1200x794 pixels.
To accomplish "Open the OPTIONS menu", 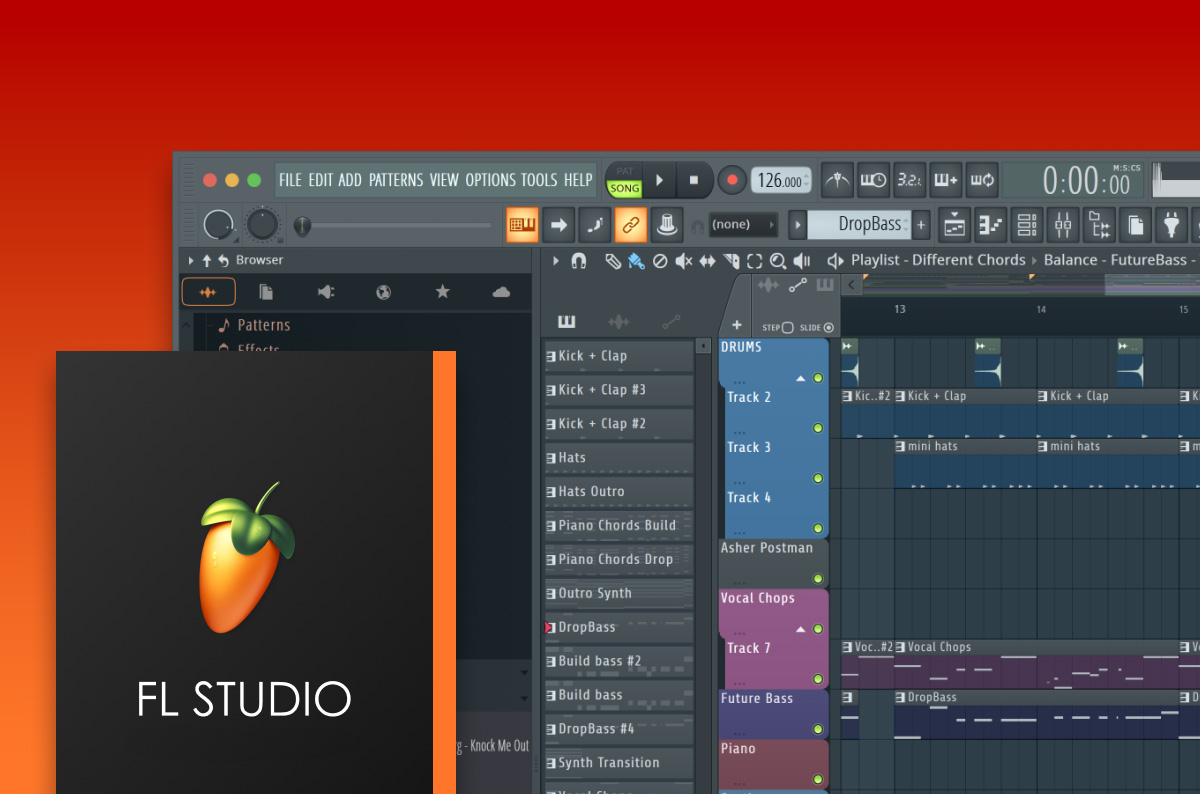I will click(490, 180).
